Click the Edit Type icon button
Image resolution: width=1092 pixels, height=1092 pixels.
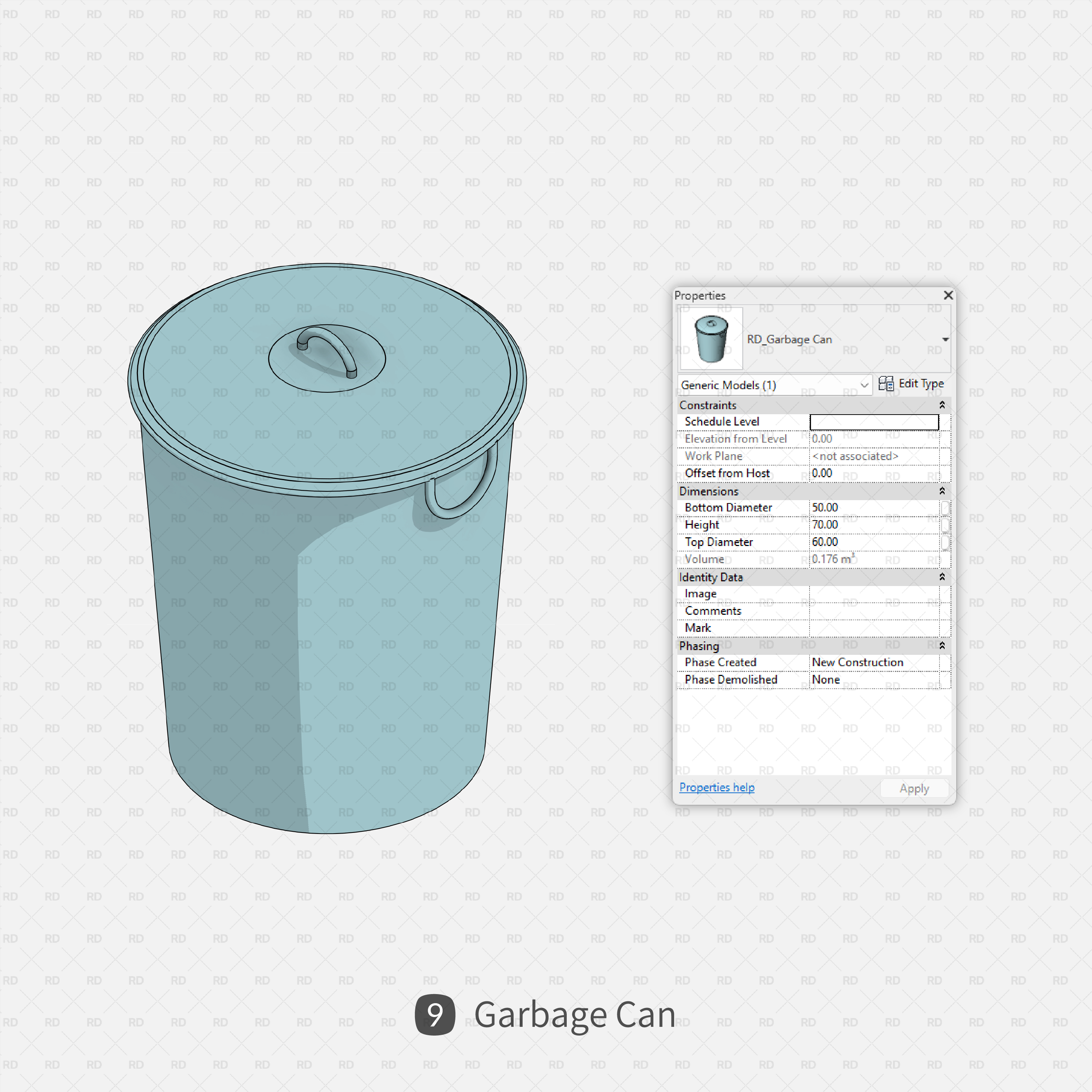point(886,384)
